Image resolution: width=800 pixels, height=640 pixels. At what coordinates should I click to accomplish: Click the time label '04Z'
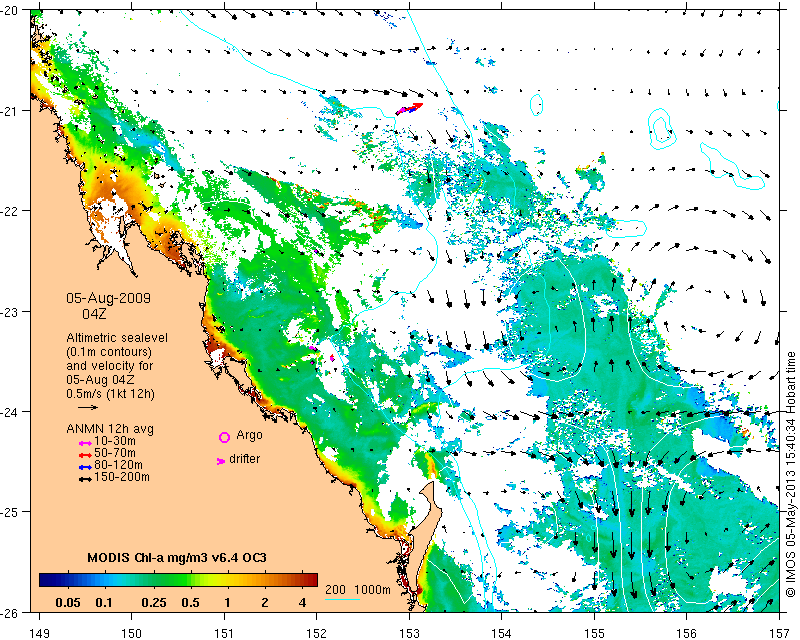[x=94, y=314]
